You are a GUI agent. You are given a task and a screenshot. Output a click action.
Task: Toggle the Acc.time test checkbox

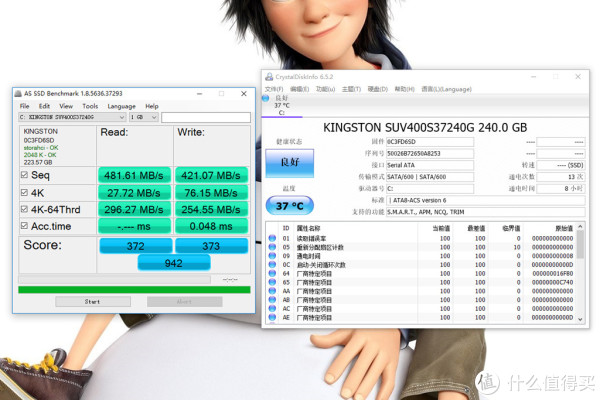(x=24, y=226)
